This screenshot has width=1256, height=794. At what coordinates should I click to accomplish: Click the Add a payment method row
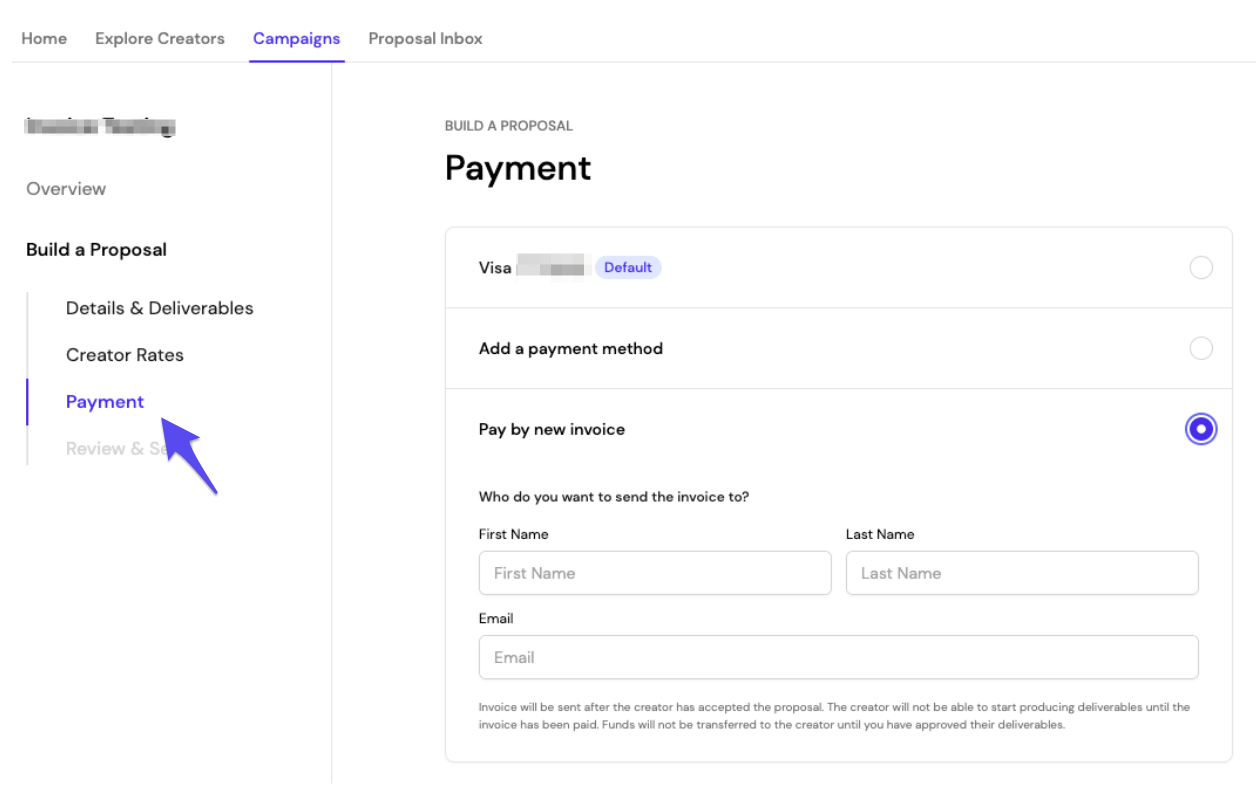pos(838,348)
